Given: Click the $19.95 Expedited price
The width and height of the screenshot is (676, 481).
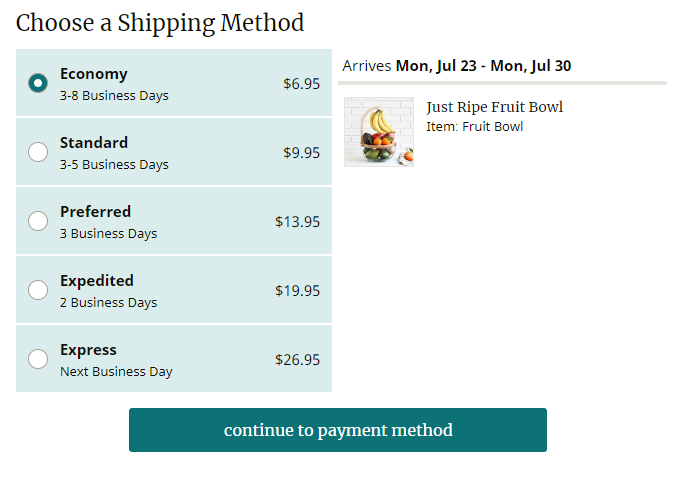Looking at the screenshot, I should click(297, 290).
